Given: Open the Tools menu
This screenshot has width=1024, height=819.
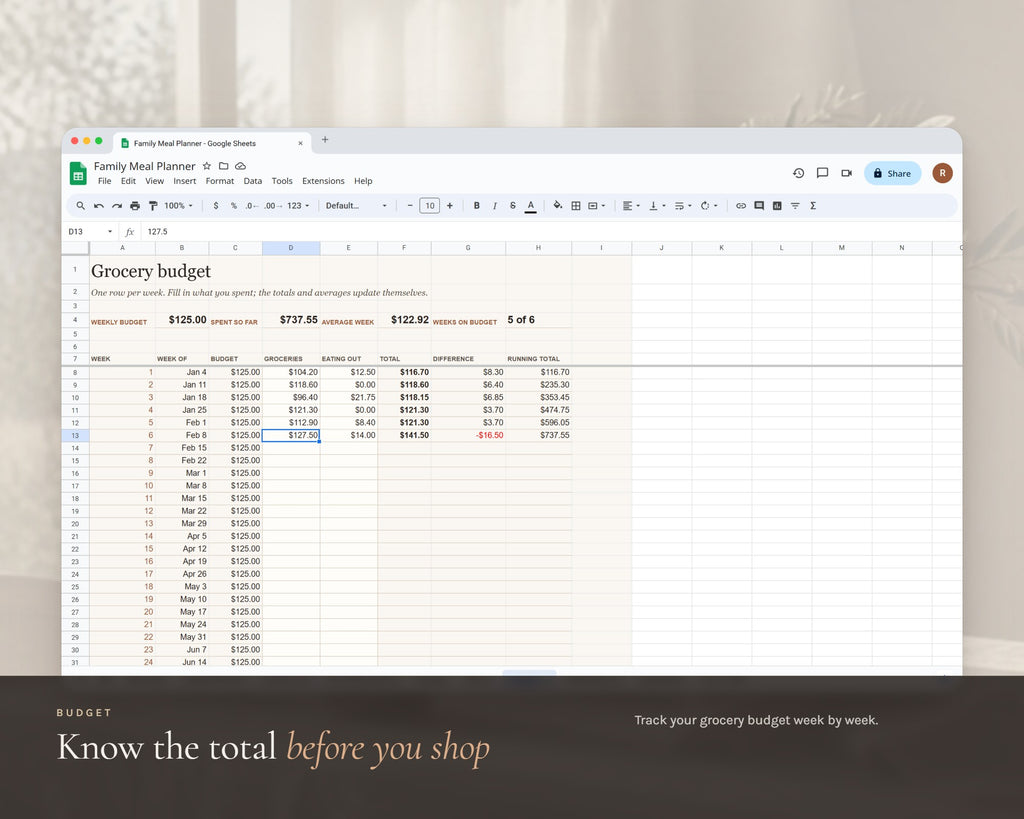Looking at the screenshot, I should pos(282,181).
